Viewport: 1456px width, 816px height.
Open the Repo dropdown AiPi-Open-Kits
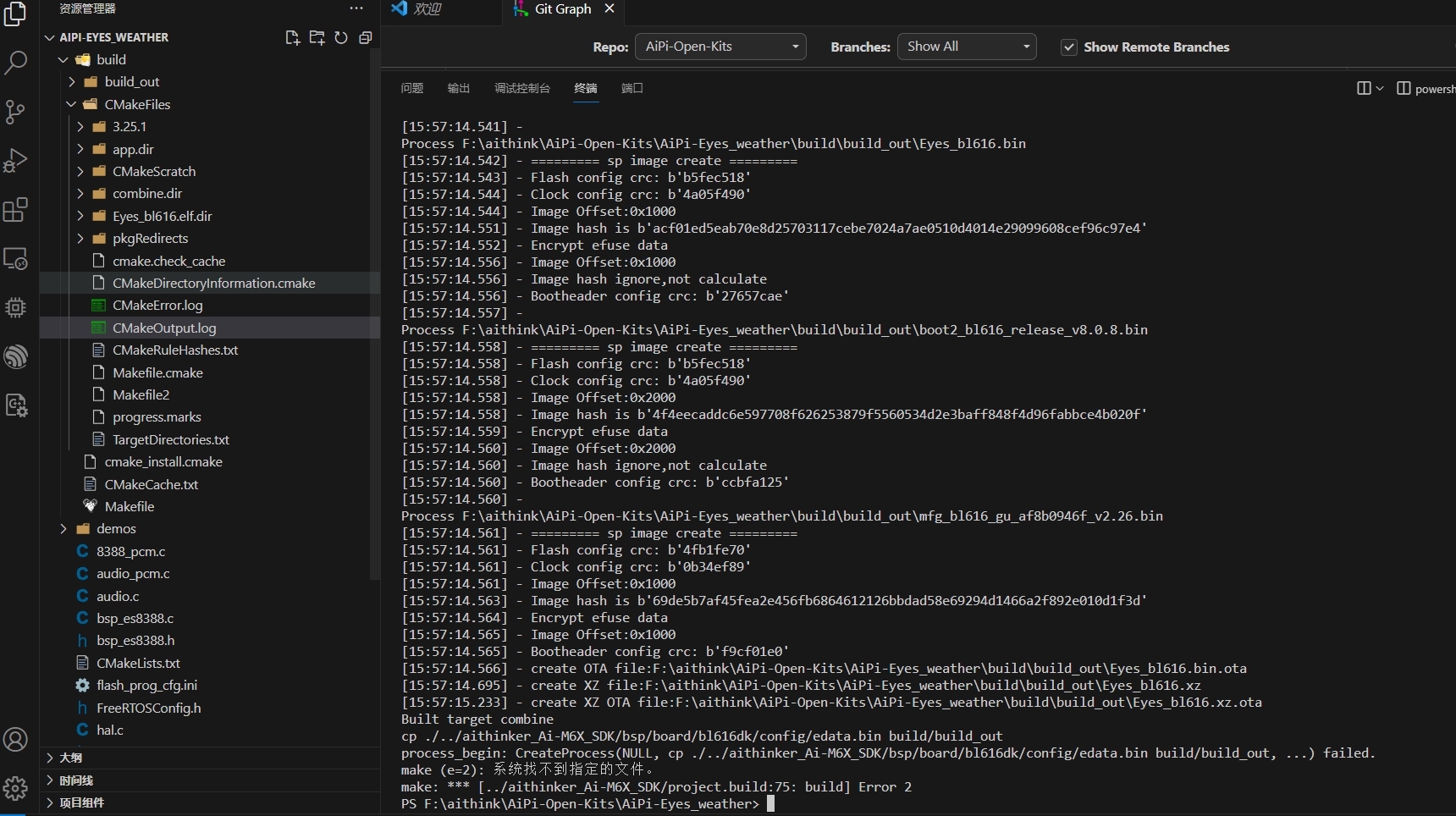(x=720, y=47)
